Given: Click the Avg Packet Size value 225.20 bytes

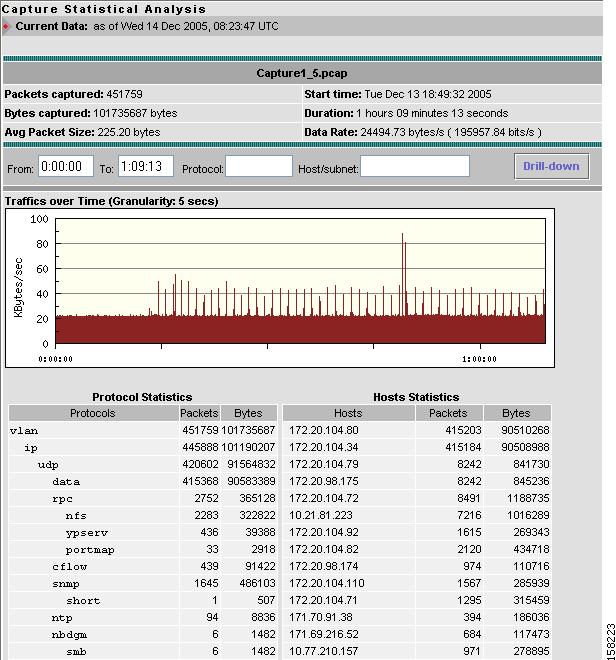Looking at the screenshot, I should pos(129,132).
